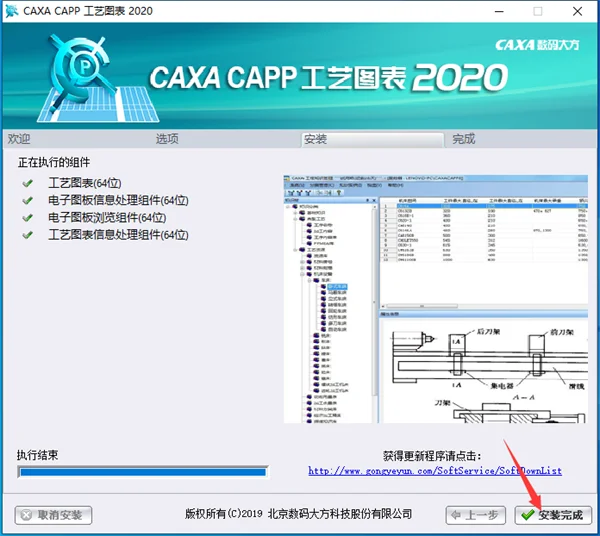Click the 电子图板信息处理组件(64位) component text
The width and height of the screenshot is (600, 536).
click(118, 200)
